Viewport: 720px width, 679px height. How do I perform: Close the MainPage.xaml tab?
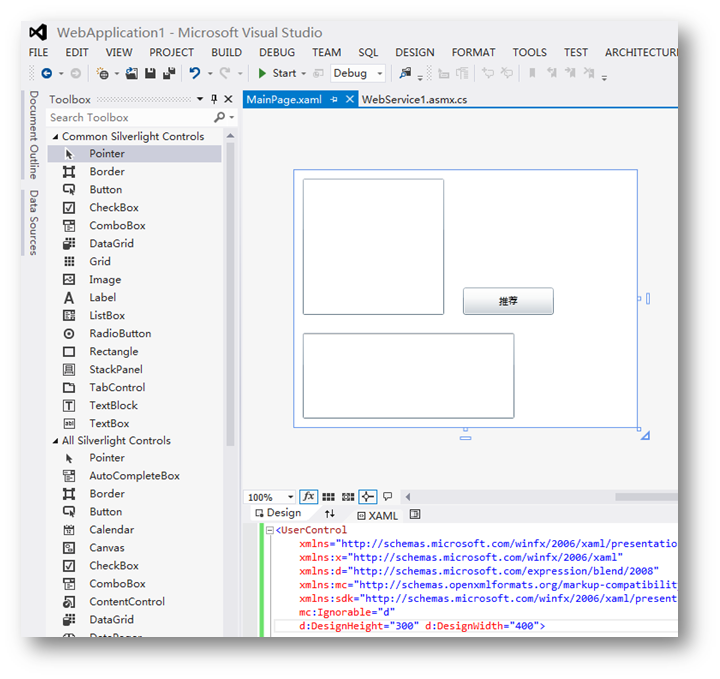tap(350, 99)
